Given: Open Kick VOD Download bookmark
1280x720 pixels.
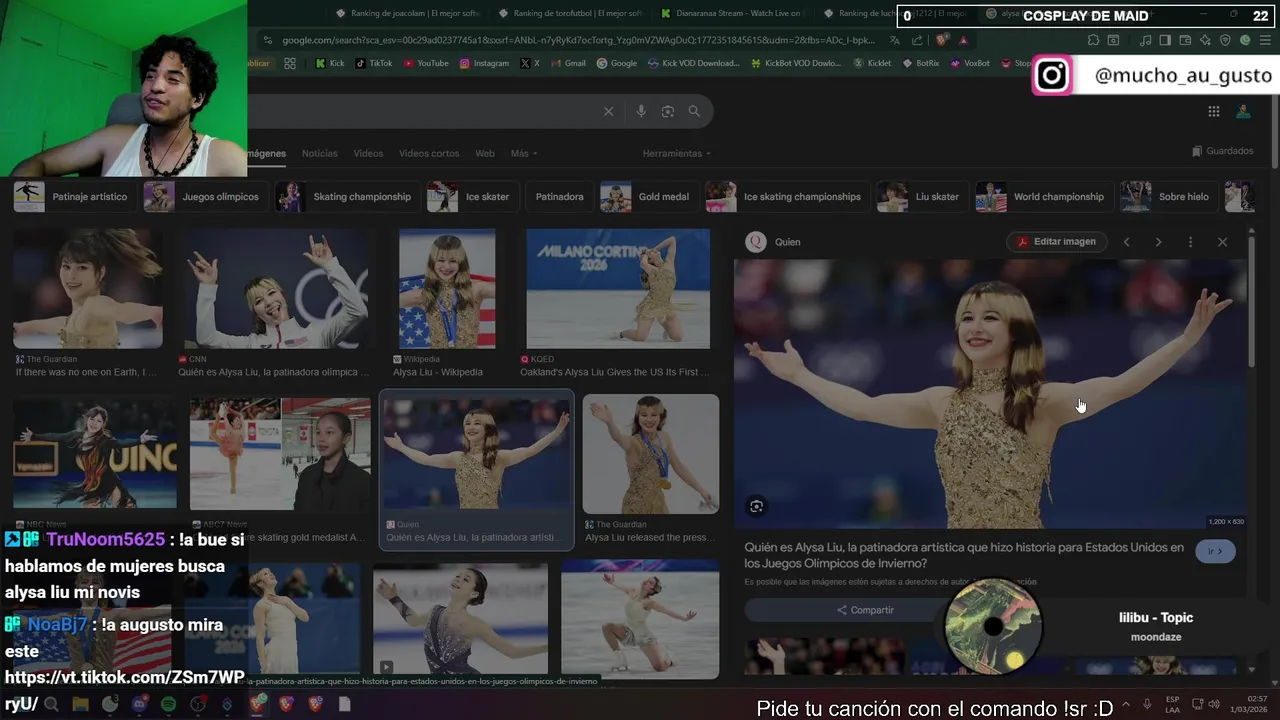Looking at the screenshot, I should pos(693,63).
